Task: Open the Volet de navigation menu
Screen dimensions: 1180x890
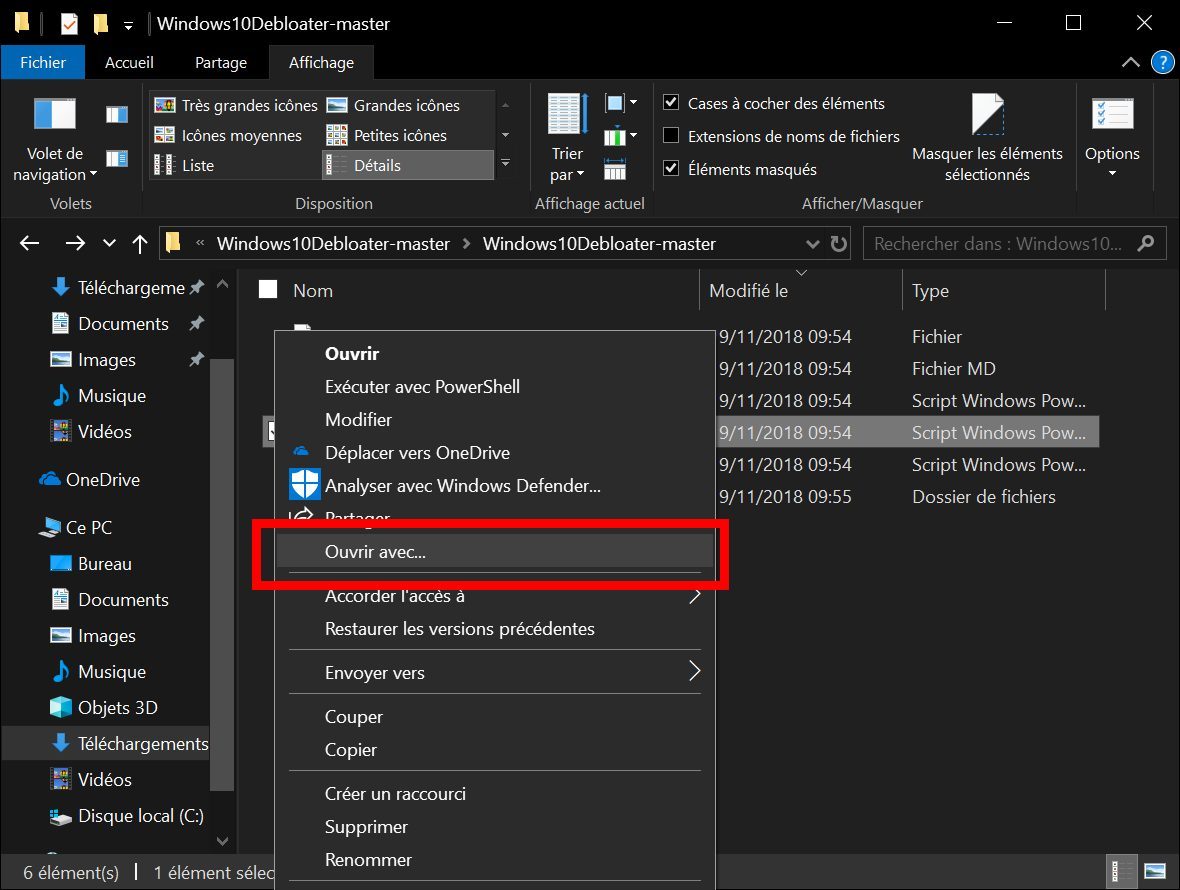Action: point(55,140)
